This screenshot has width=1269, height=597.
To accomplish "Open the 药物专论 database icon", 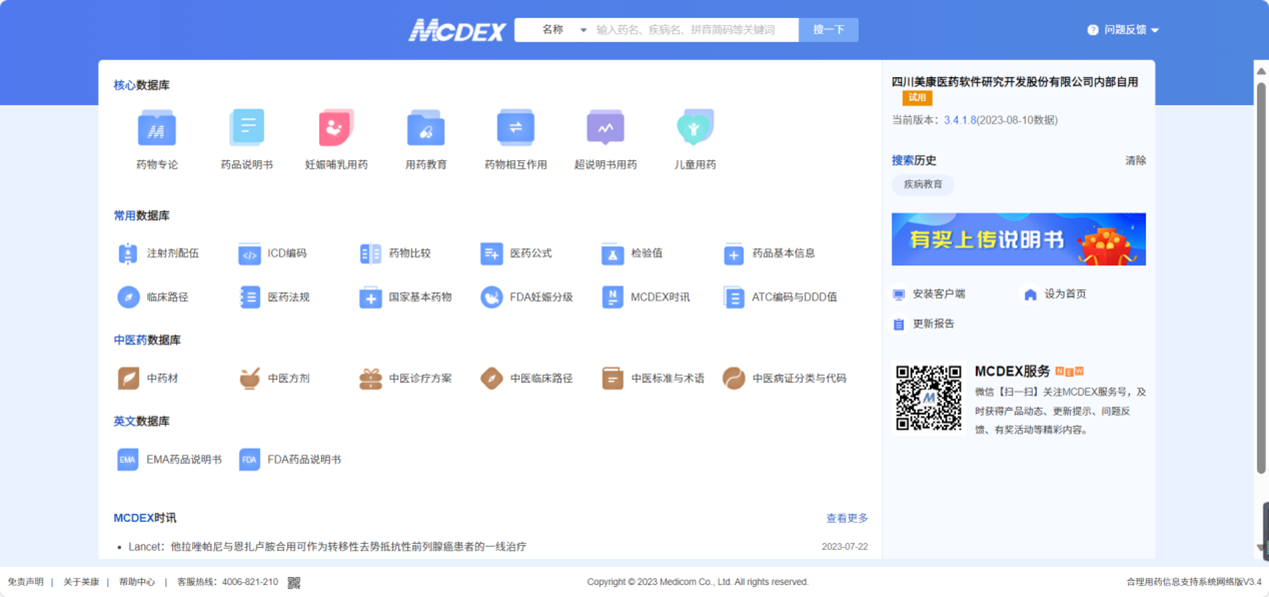I will tap(156, 128).
